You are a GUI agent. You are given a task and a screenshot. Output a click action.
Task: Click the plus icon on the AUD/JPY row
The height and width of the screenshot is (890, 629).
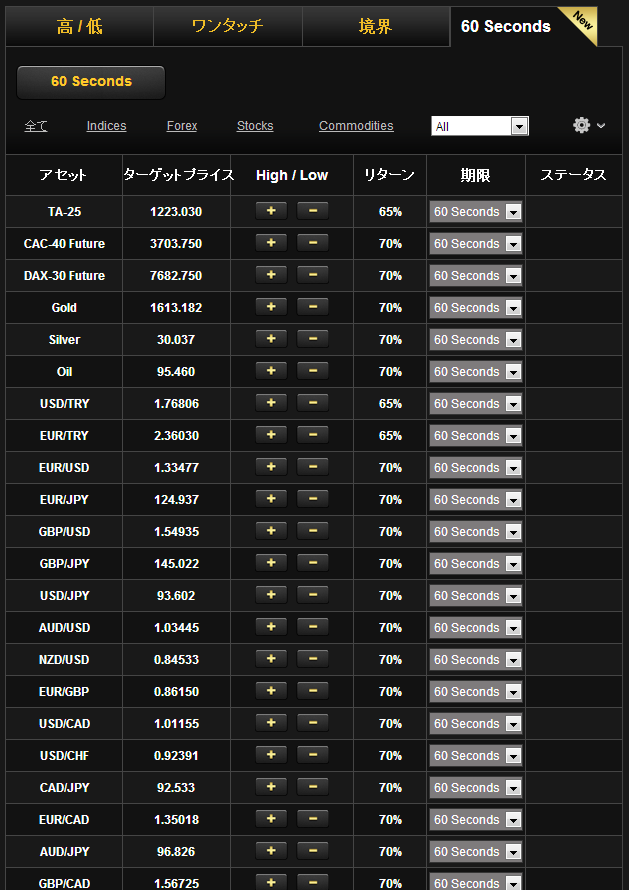270,851
